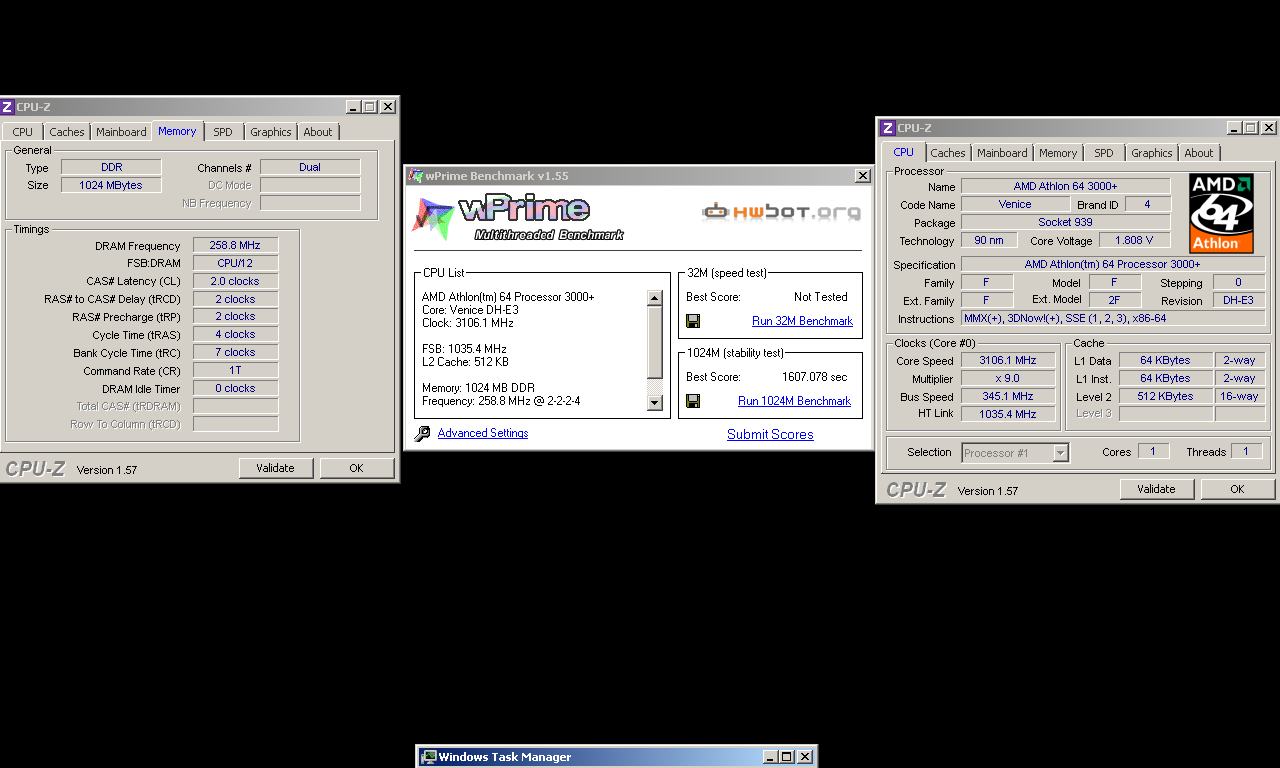This screenshot has width=1280, height=768.
Task: Select the SPD tab in the left CPU-Z window
Action: 223,132
